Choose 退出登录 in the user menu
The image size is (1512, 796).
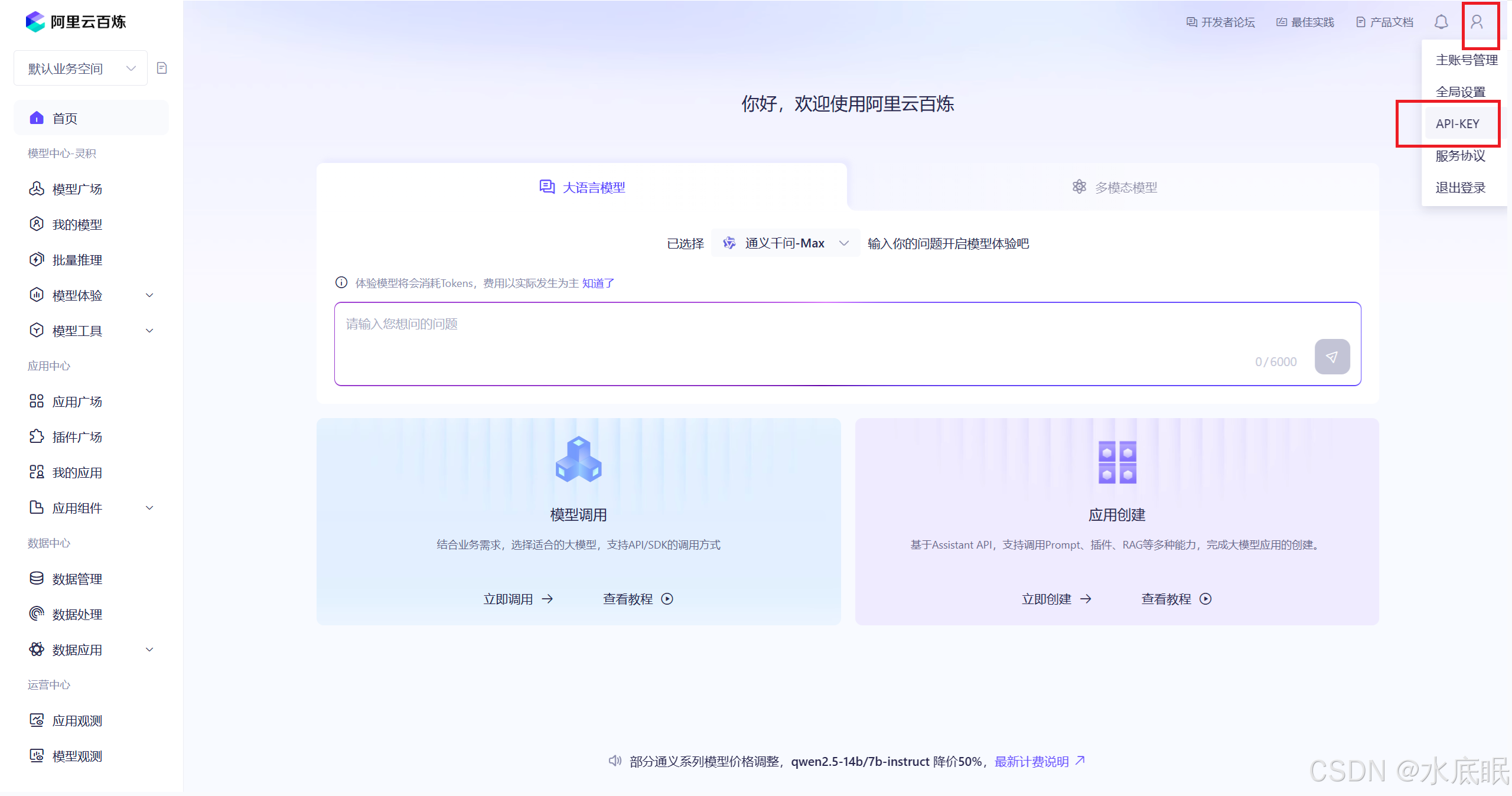tap(1460, 188)
